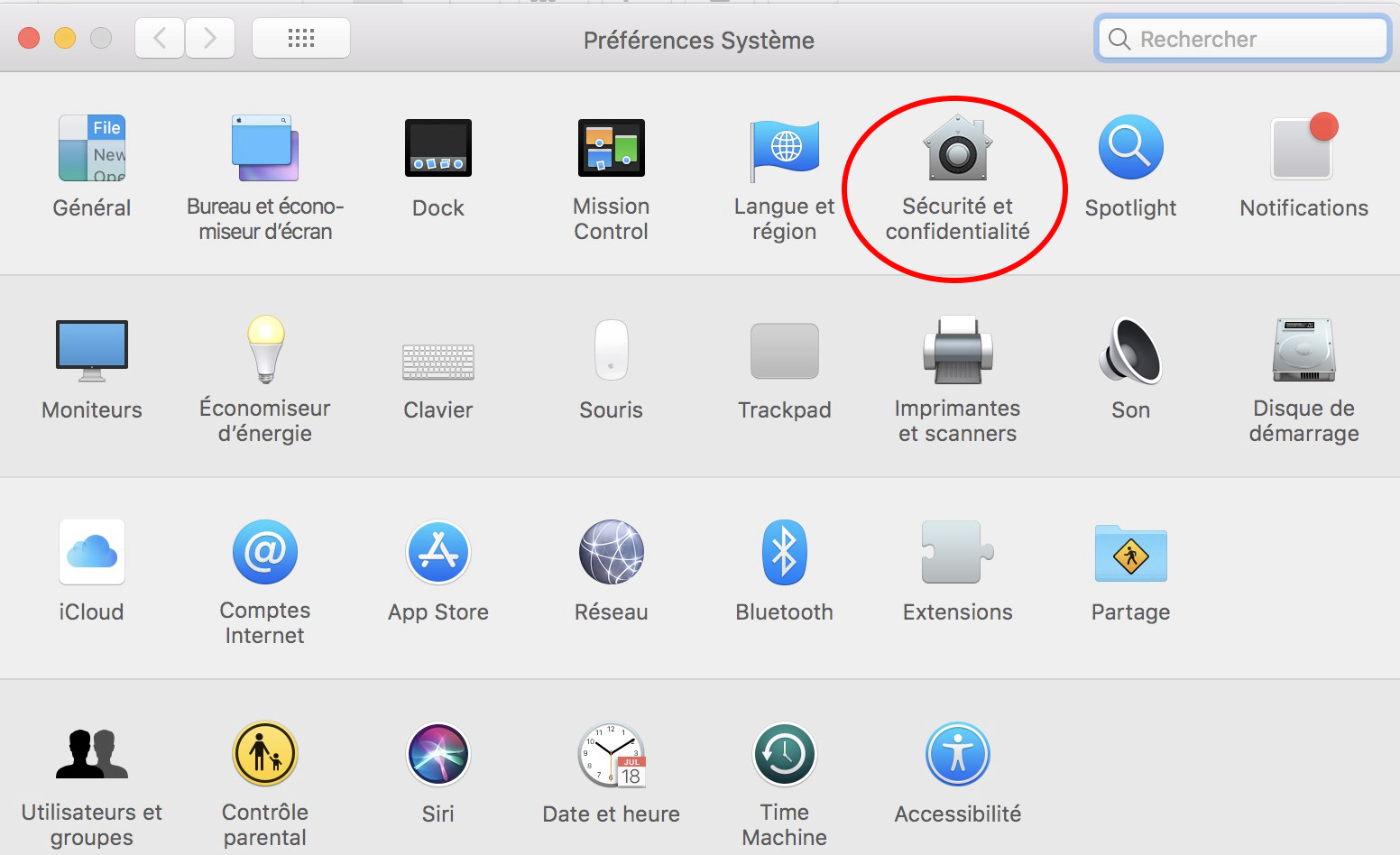Click the forward navigation arrow
Screen dimensions: 1400x855
(x=210, y=38)
